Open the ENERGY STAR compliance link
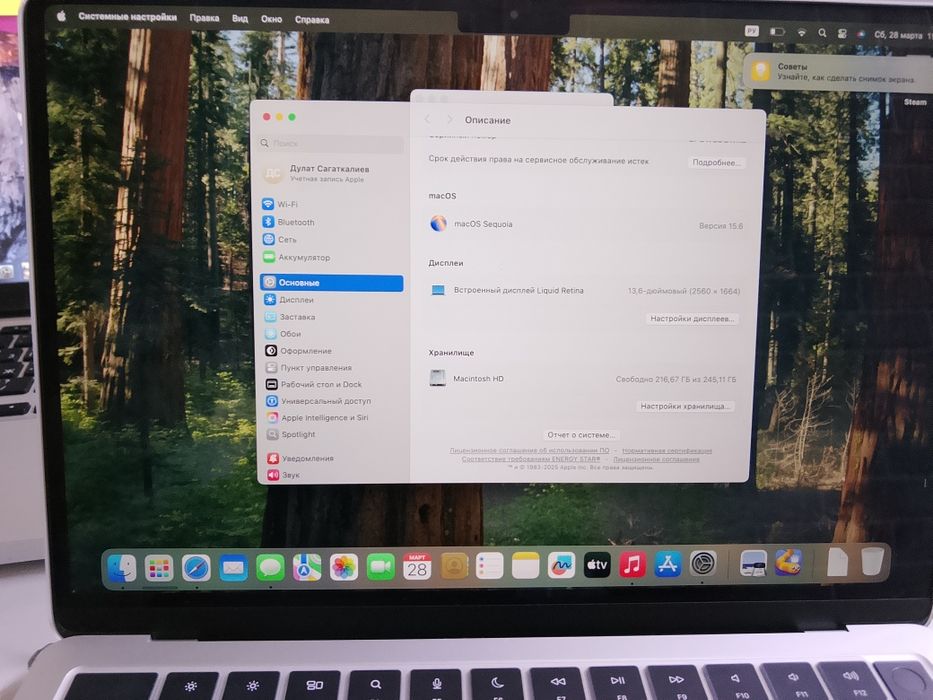The width and height of the screenshot is (933, 700). click(531, 459)
